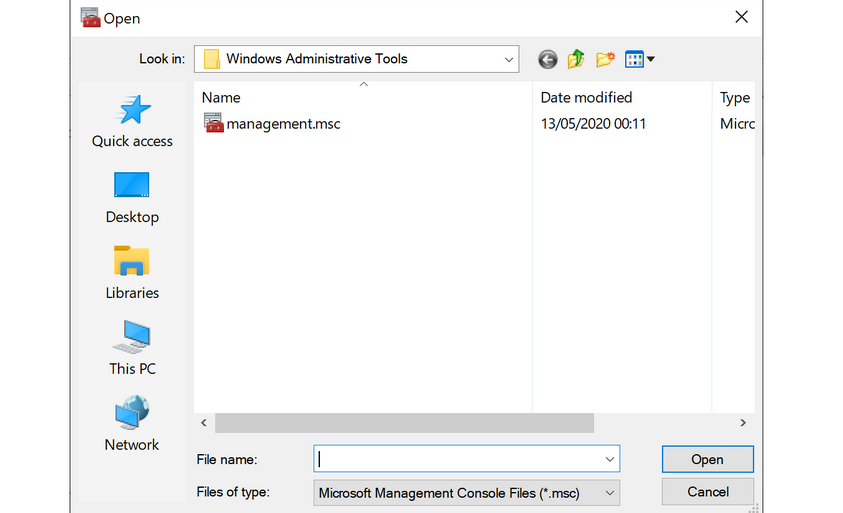The height and width of the screenshot is (513, 843).
Task: Click the scroll right arrow
Action: click(743, 423)
